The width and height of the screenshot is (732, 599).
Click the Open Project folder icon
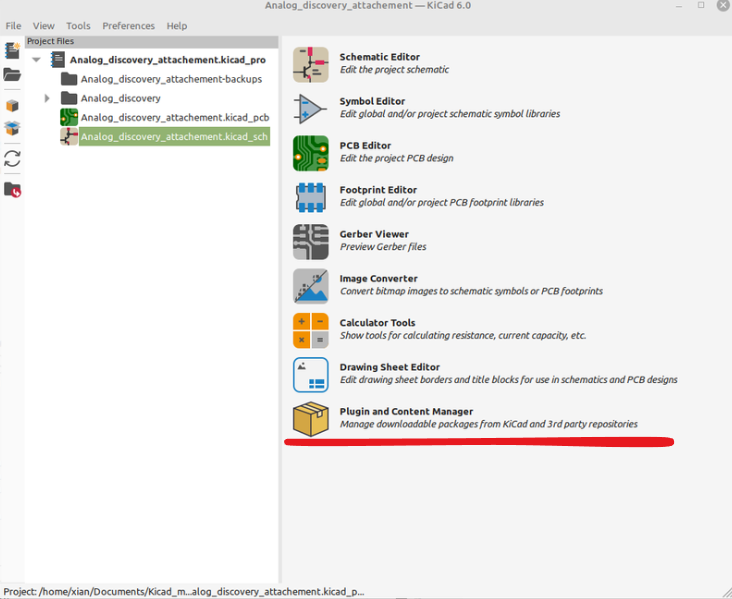point(12,74)
